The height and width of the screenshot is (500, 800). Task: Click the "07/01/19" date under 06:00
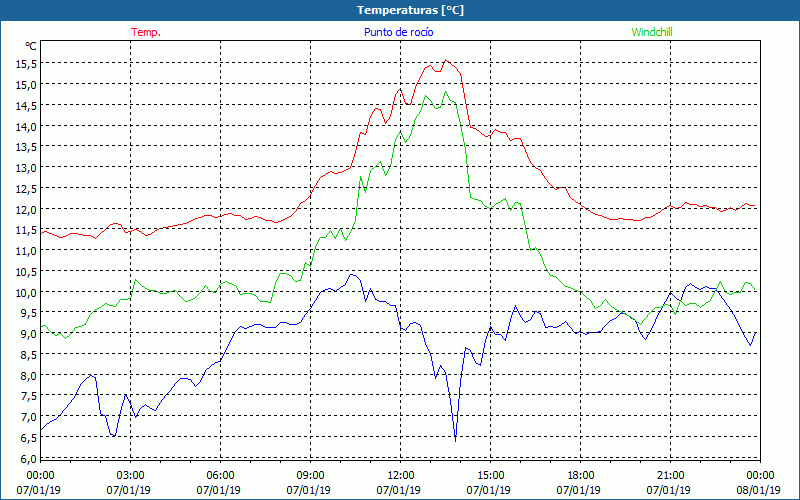[x=218, y=490]
